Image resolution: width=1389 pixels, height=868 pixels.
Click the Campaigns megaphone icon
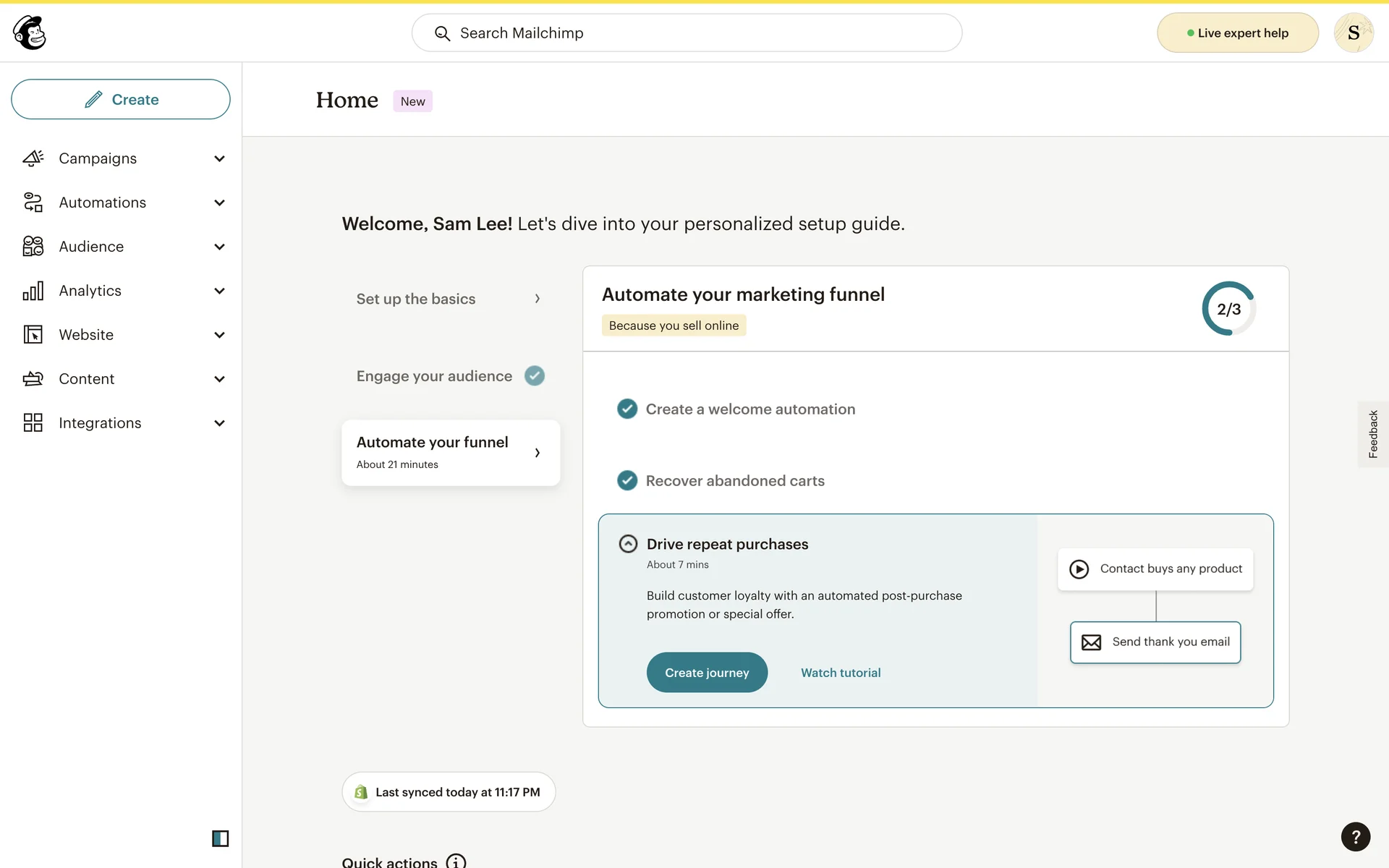33,158
